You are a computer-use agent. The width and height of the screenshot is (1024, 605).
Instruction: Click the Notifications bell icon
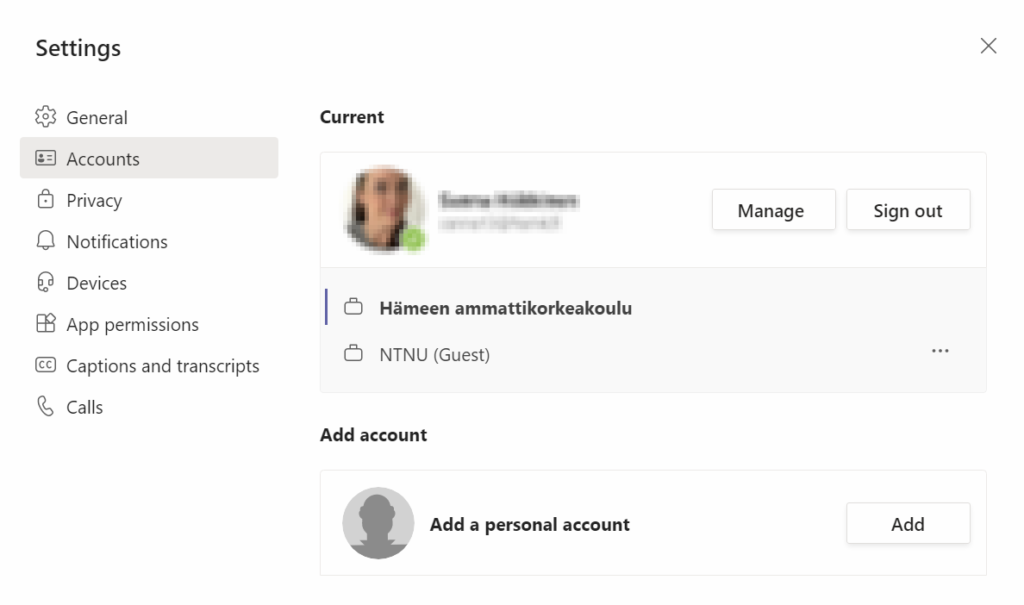pyautogui.click(x=46, y=240)
